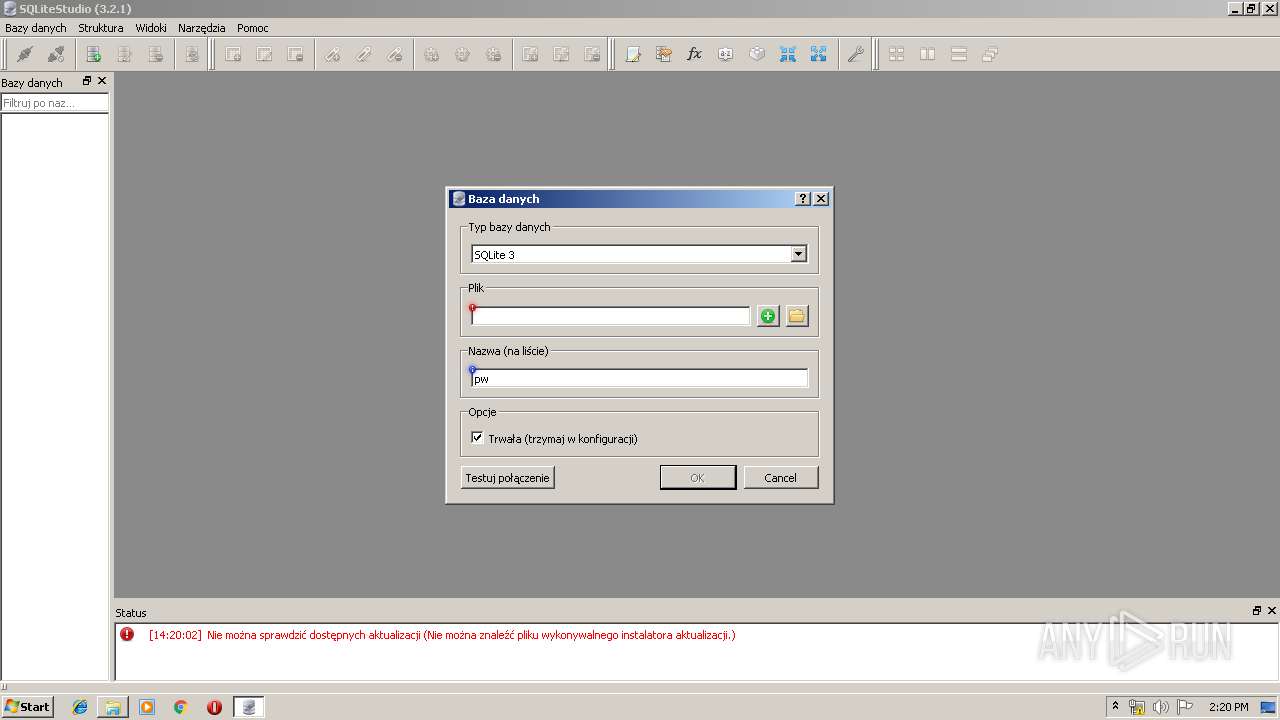Open the Narzędzia menu

coord(202,28)
